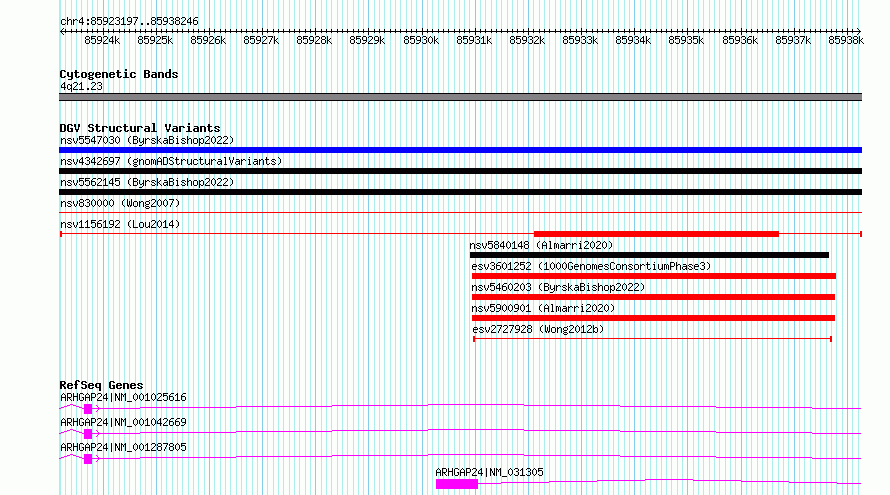The image size is (890, 495).
Task: Open the esv3601252 (1000GenomesConsortiumPhase3) label
Action: pyautogui.click(x=591, y=266)
